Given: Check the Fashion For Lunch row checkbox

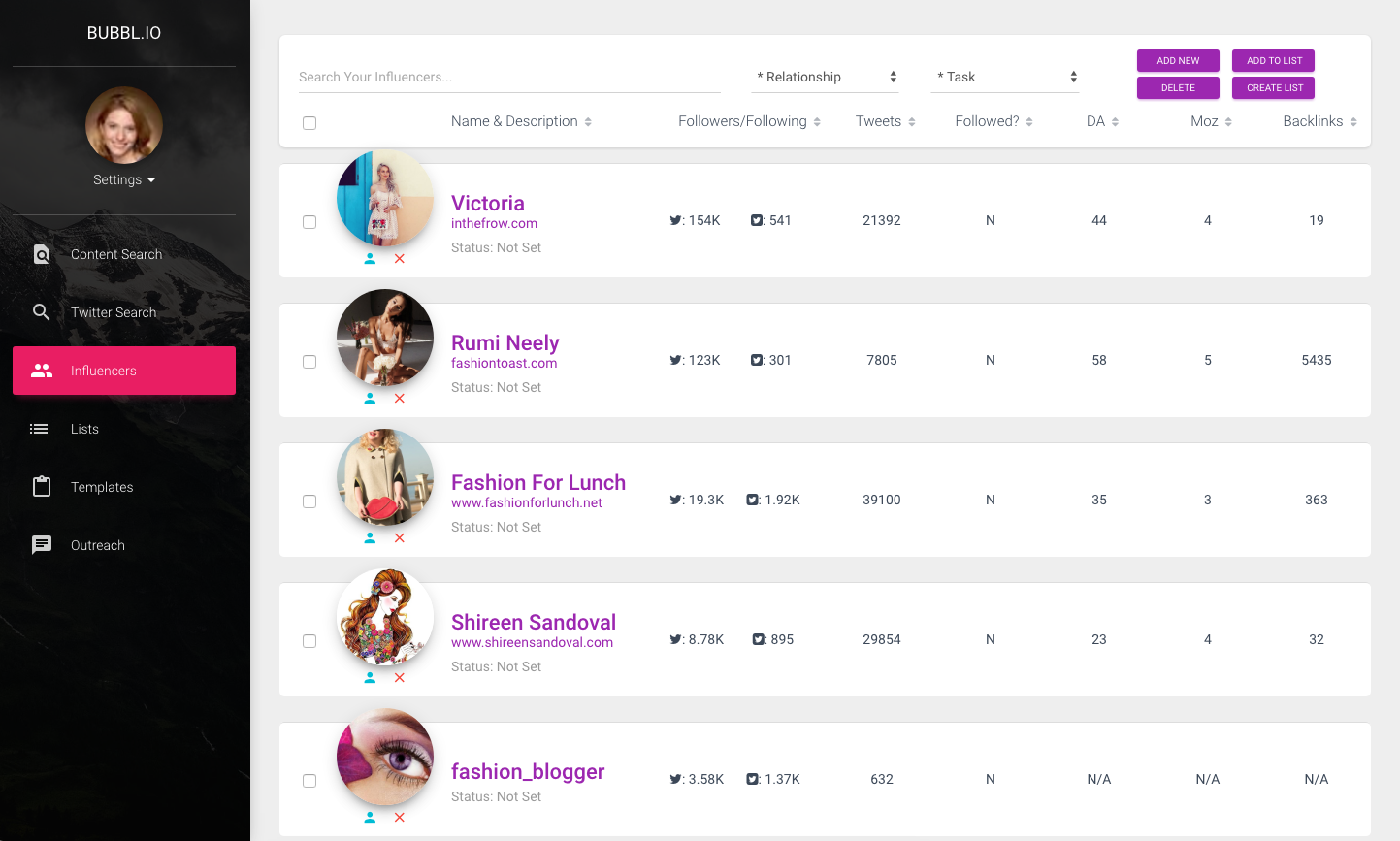Looking at the screenshot, I should [x=309, y=501].
